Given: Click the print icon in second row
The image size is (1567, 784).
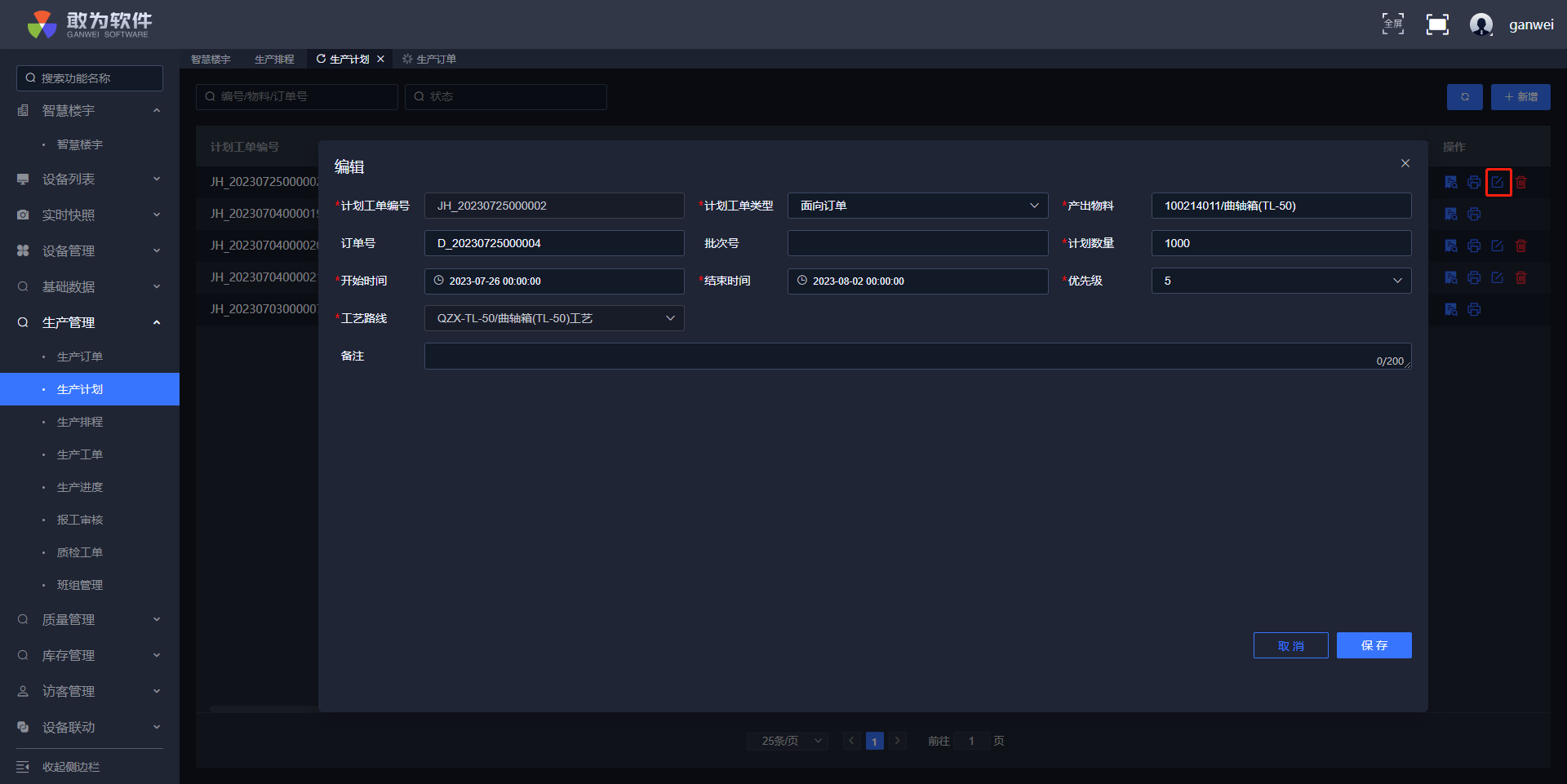Looking at the screenshot, I should tap(1474, 215).
